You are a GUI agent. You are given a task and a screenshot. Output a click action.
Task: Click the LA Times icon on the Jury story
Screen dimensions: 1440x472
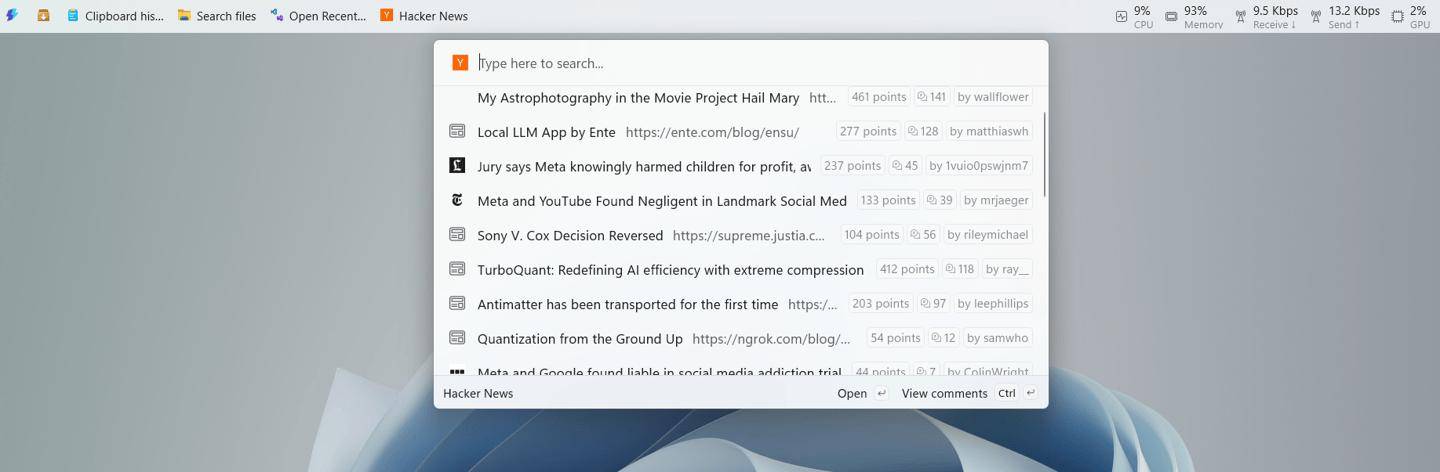point(457,166)
